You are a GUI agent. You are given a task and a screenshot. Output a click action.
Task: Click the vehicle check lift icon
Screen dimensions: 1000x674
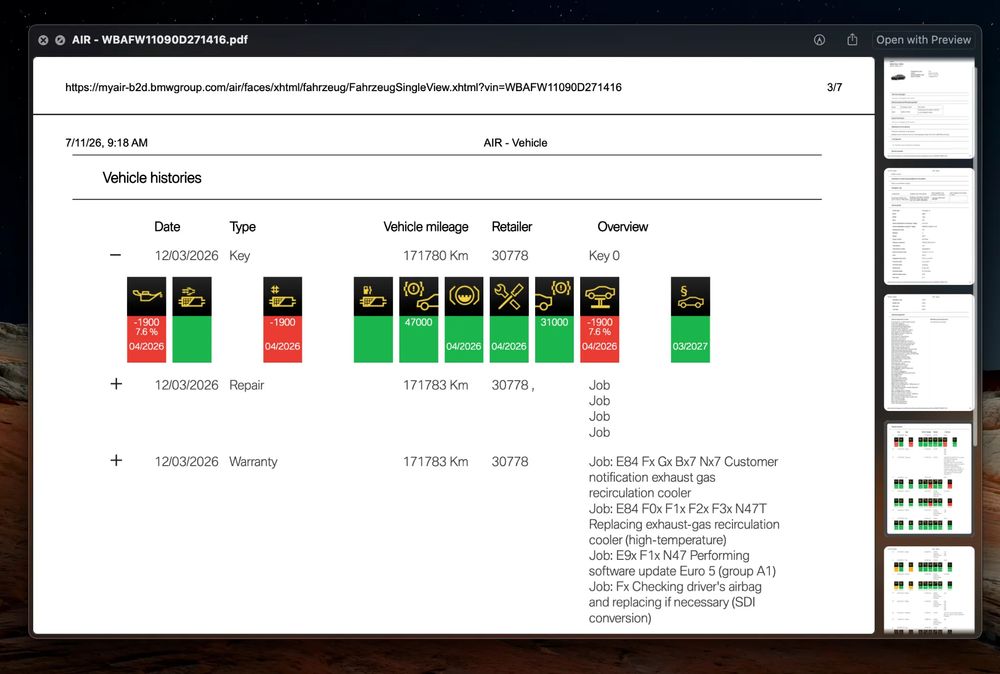tap(599, 296)
